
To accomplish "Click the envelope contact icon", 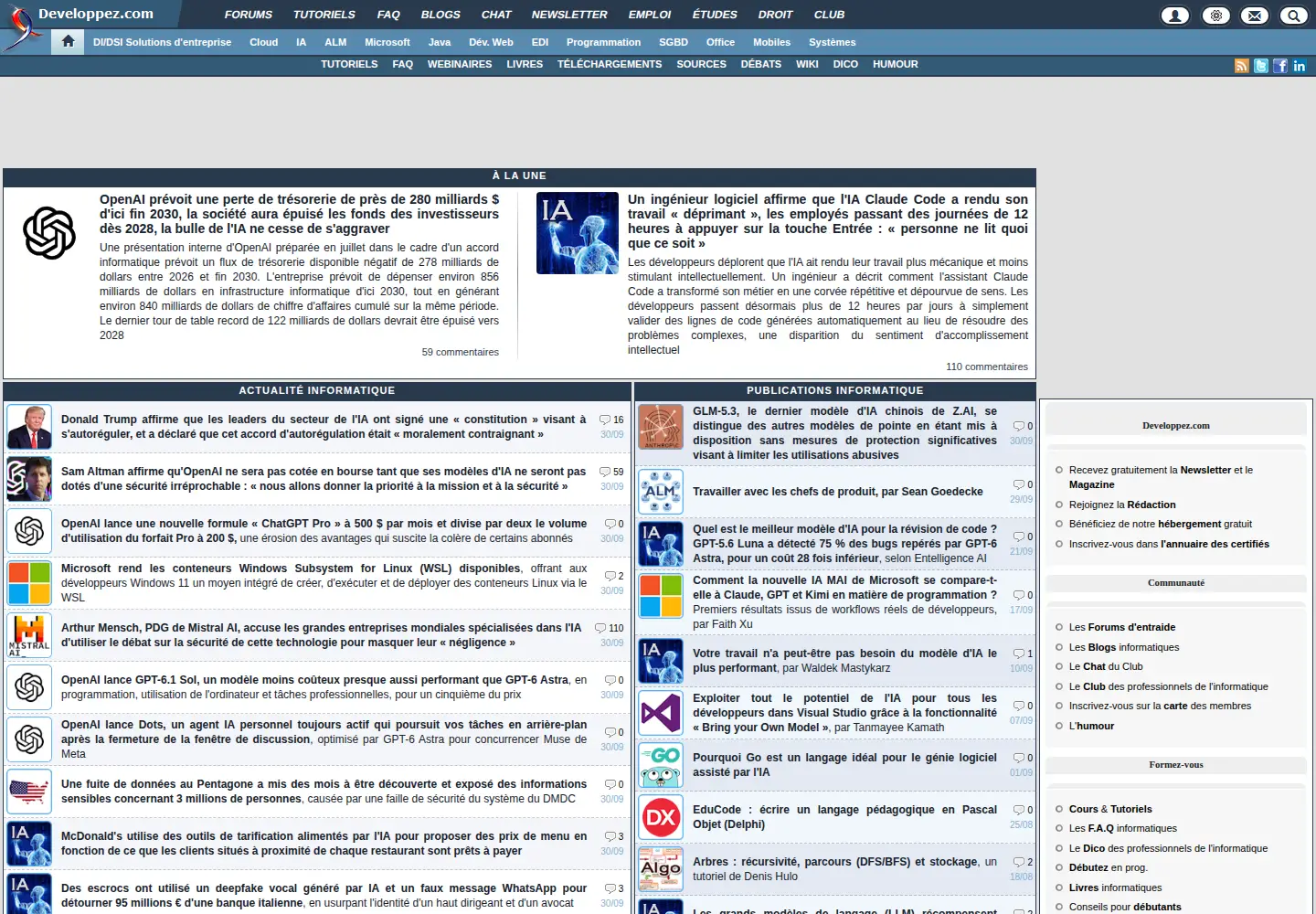I will point(1255,15).
